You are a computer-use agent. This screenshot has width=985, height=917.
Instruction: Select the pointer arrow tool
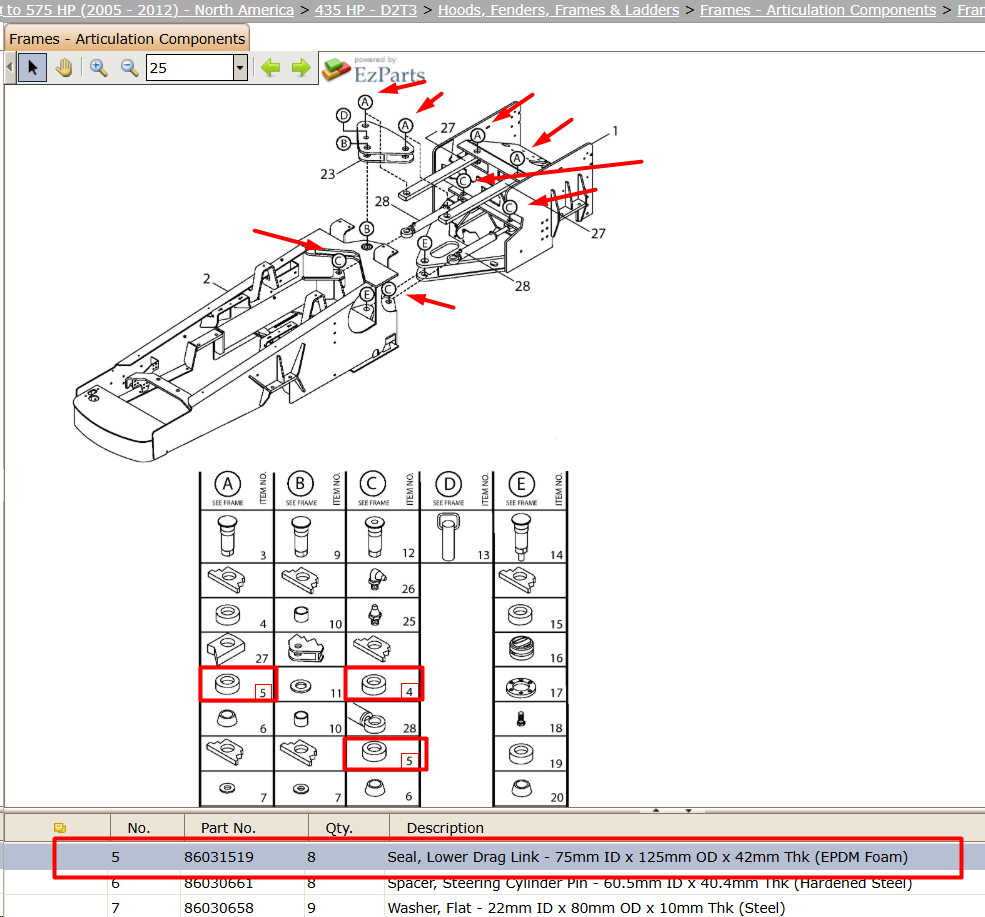point(33,67)
